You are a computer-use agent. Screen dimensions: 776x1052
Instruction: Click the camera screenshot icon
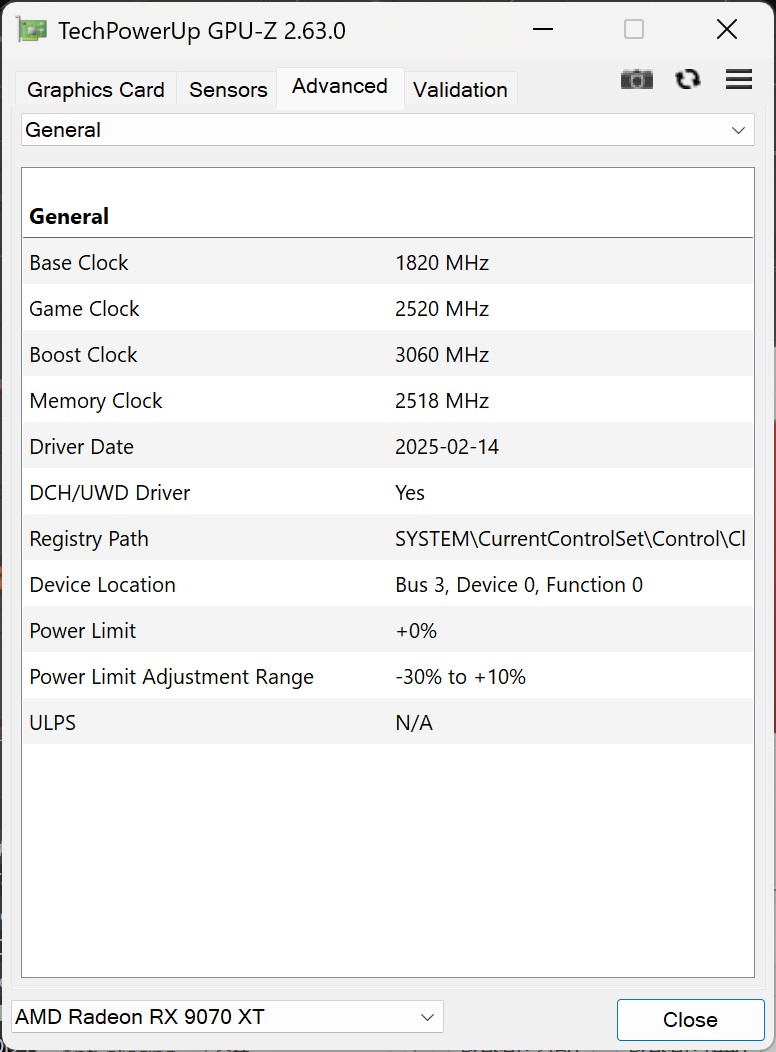[x=636, y=80]
